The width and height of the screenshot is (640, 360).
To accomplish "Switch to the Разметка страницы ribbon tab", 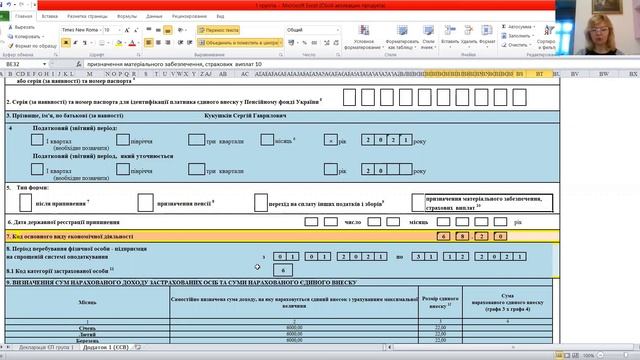I will [87, 16].
